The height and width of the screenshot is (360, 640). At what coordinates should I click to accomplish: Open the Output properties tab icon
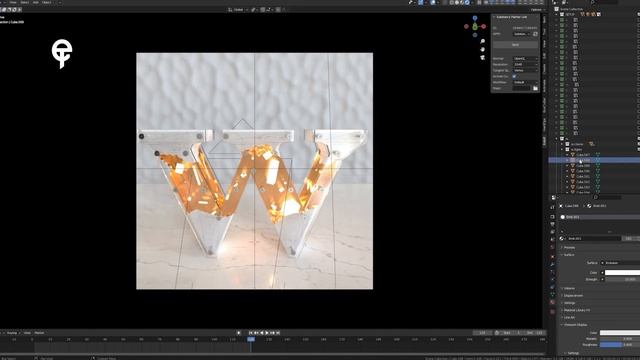[553, 224]
